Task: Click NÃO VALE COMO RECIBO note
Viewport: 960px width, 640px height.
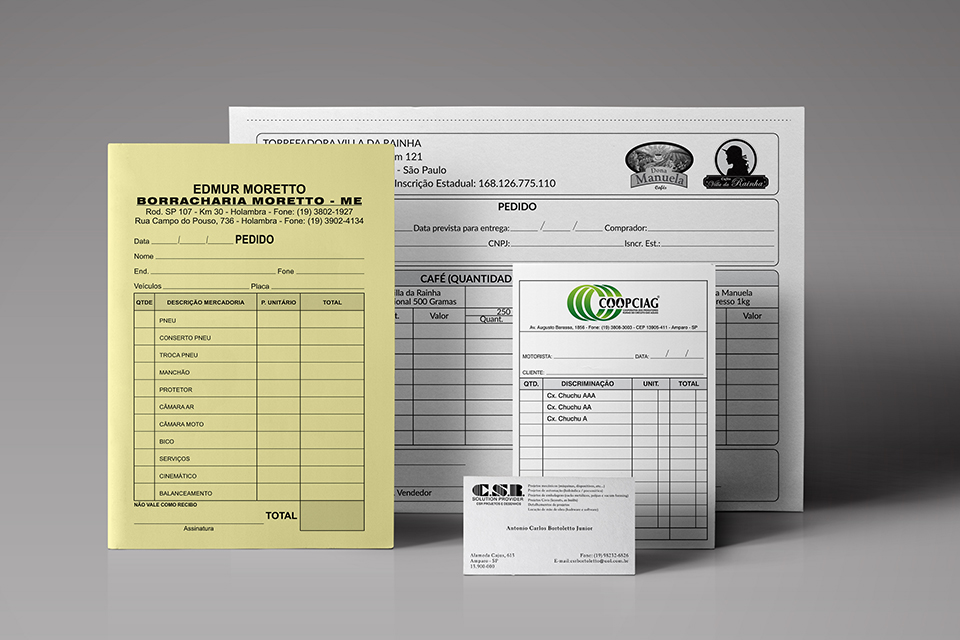Action: [x=165, y=505]
